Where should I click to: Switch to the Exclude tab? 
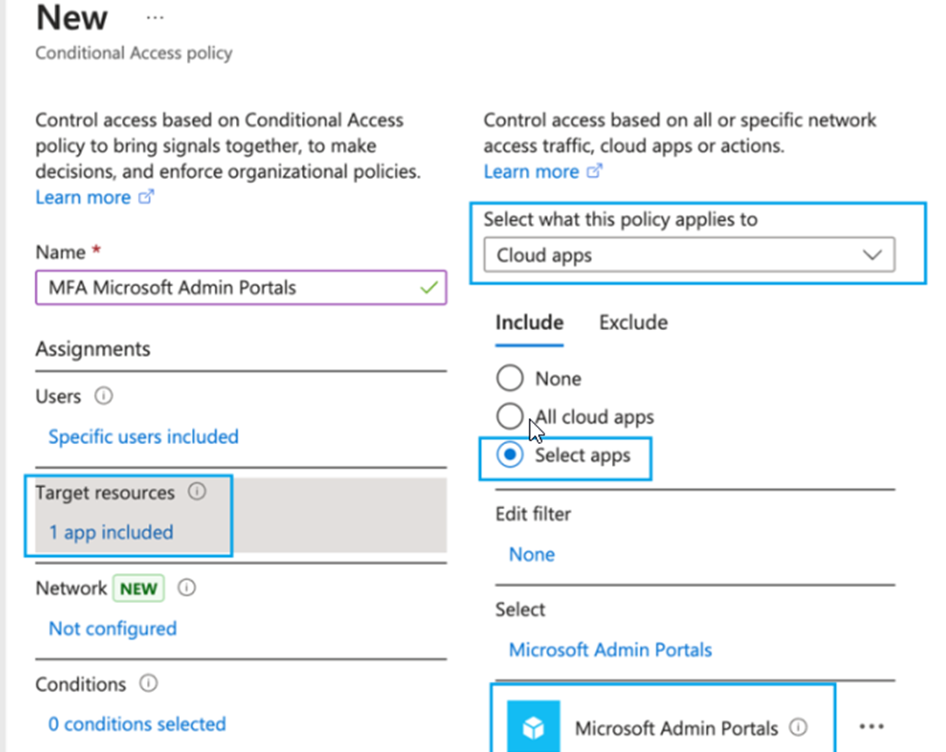click(633, 322)
